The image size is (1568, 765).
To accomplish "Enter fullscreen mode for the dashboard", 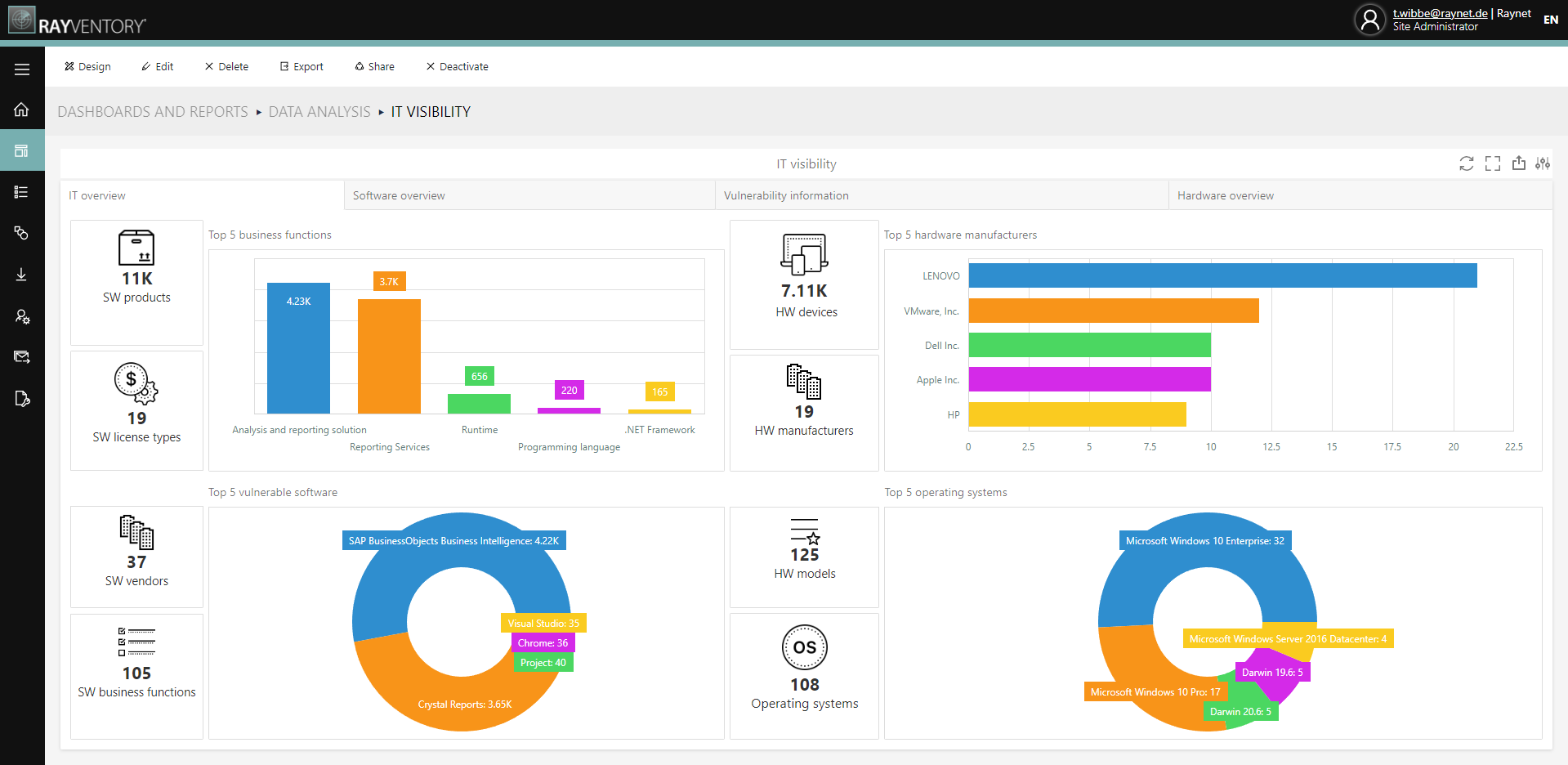I will point(1493,163).
